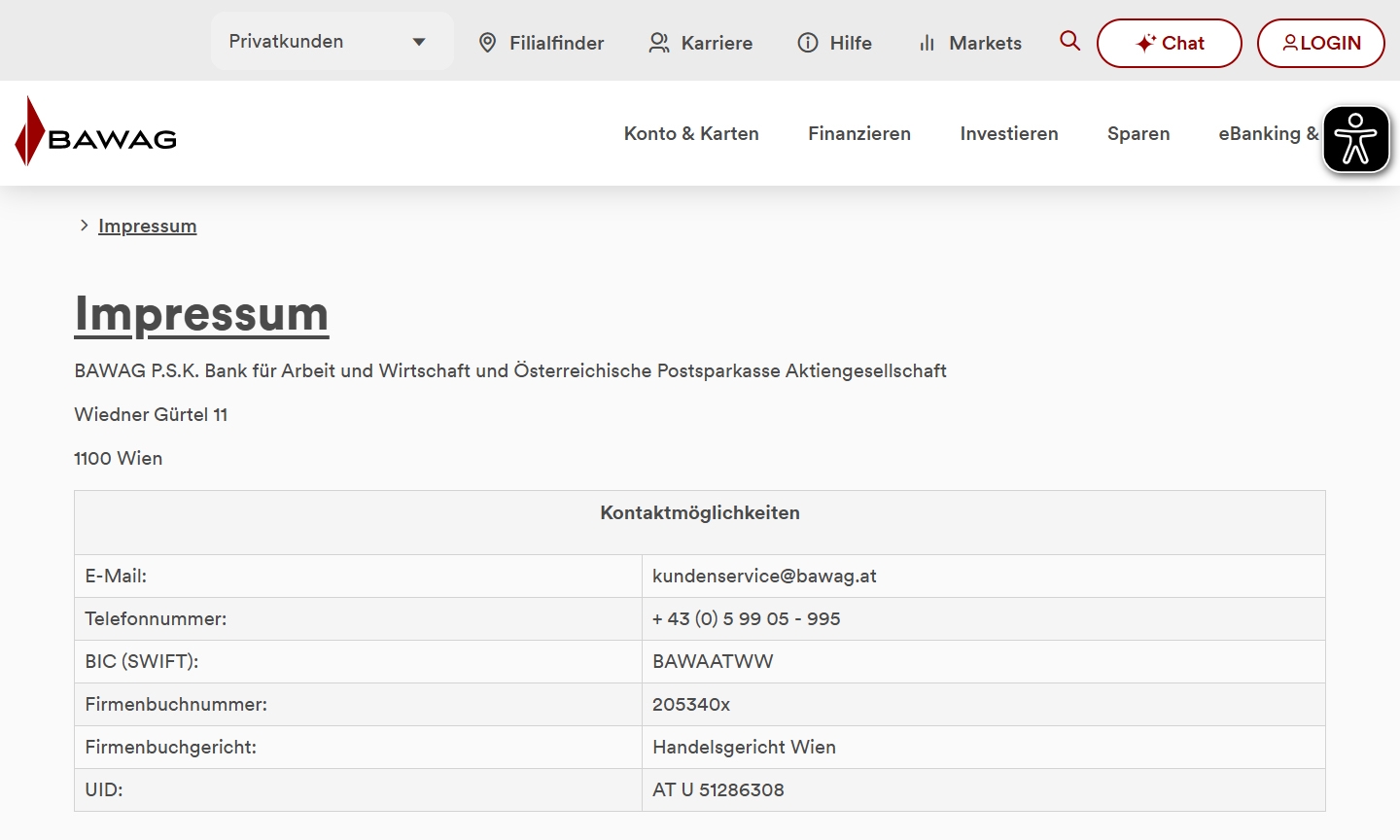Click the Hilfe link text
Viewport: 1400px width, 840px height.
851,43
